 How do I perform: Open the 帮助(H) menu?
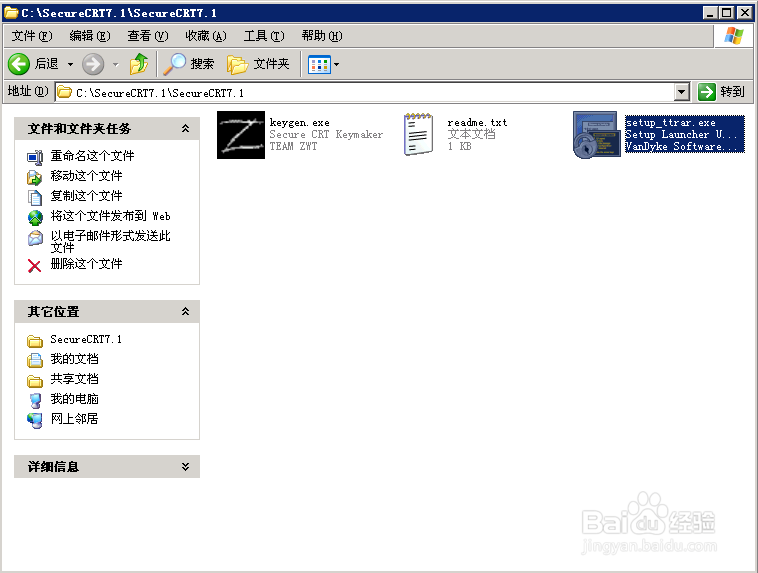[322, 36]
